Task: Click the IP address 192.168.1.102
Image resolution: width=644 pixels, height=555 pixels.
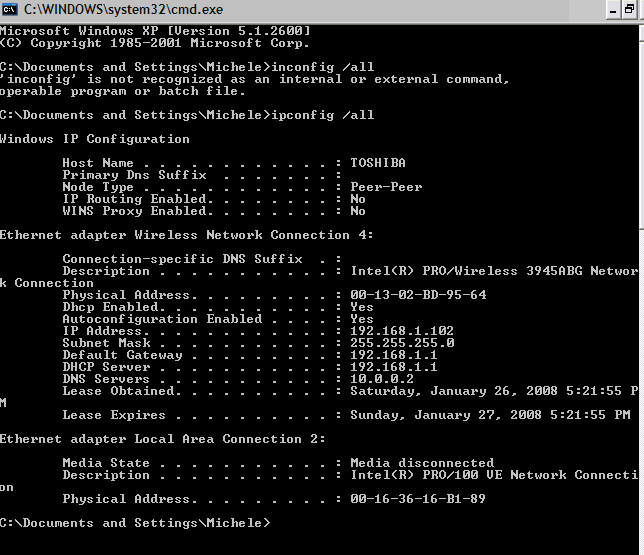Action: (402, 331)
